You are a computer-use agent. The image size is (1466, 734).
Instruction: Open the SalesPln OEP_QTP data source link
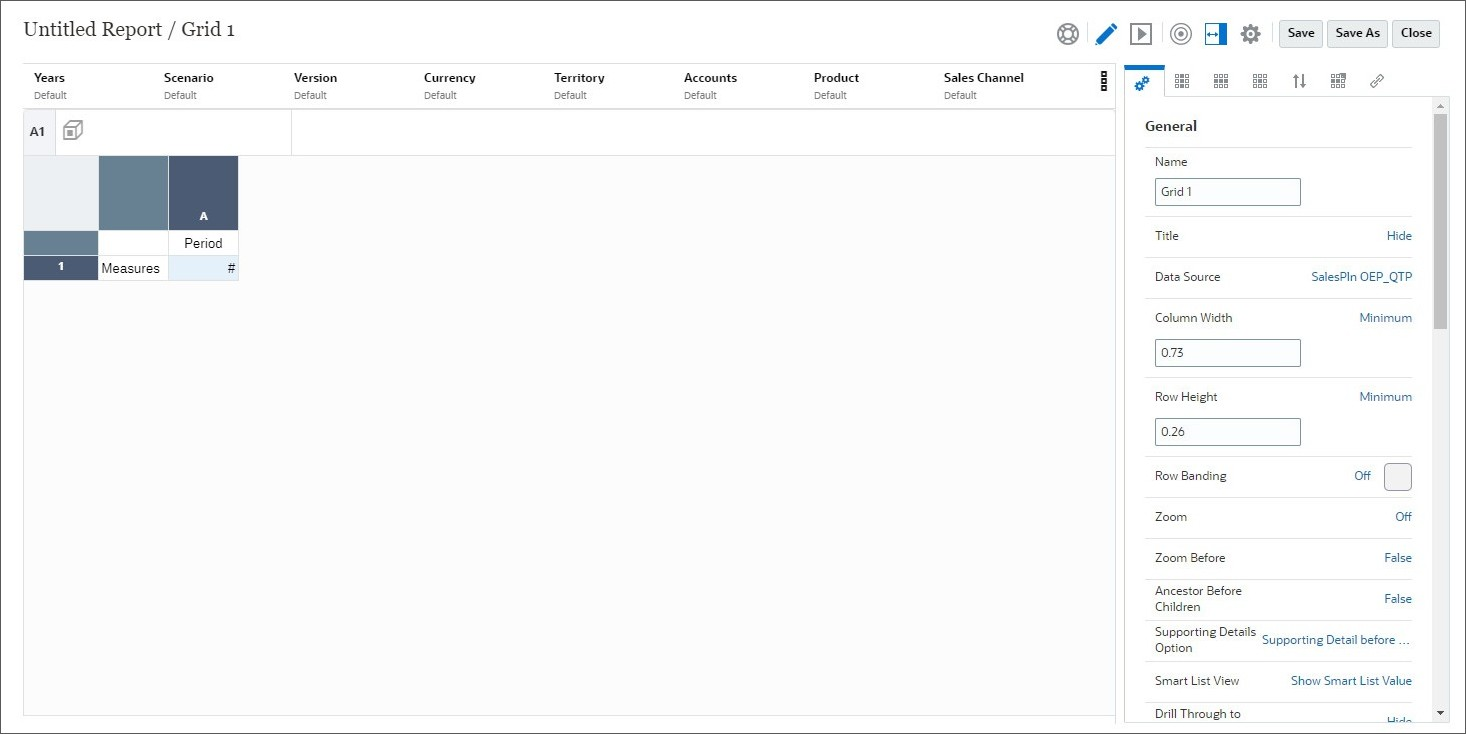(1362, 277)
